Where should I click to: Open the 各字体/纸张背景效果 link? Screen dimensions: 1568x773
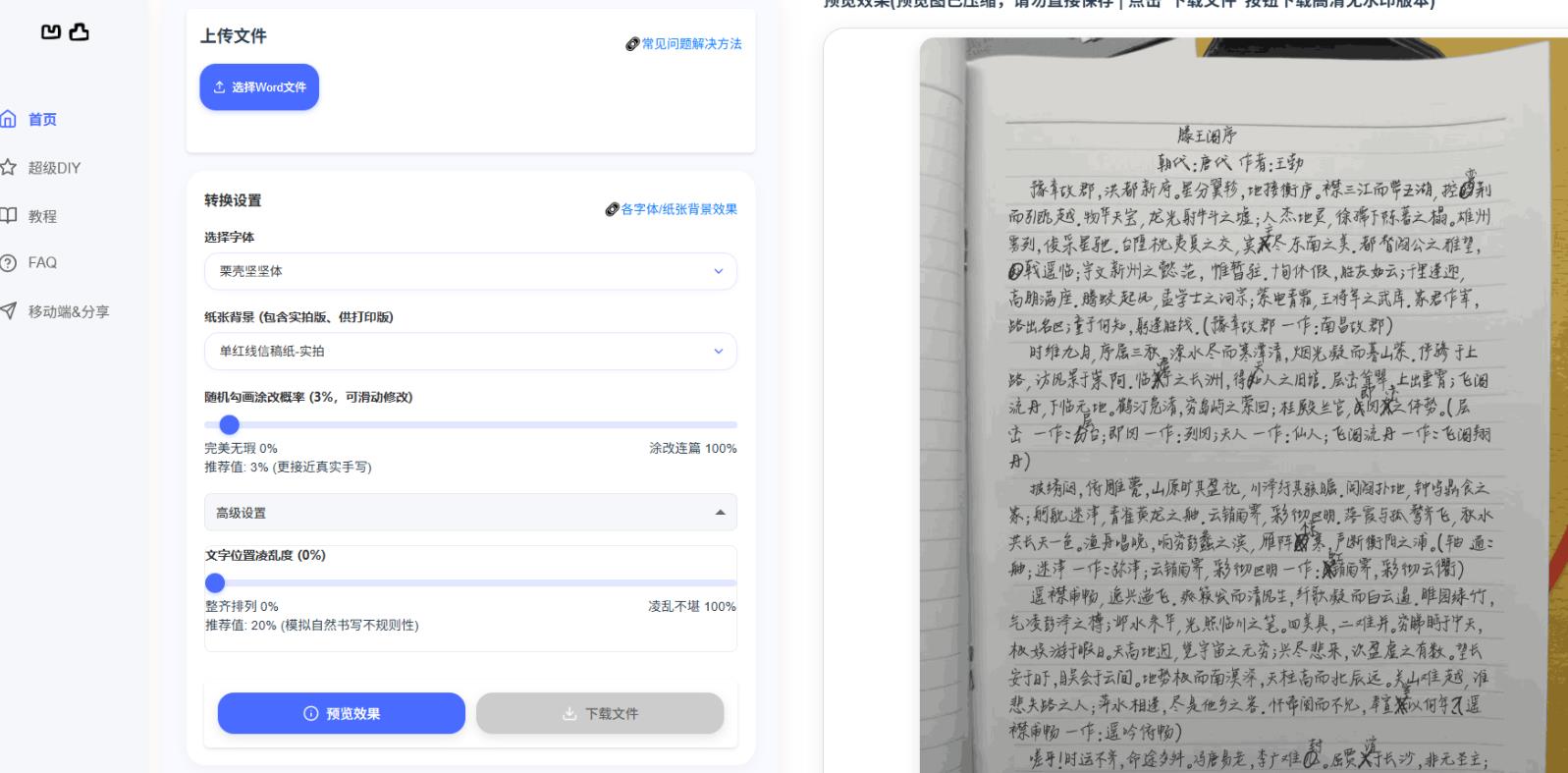[x=678, y=209]
